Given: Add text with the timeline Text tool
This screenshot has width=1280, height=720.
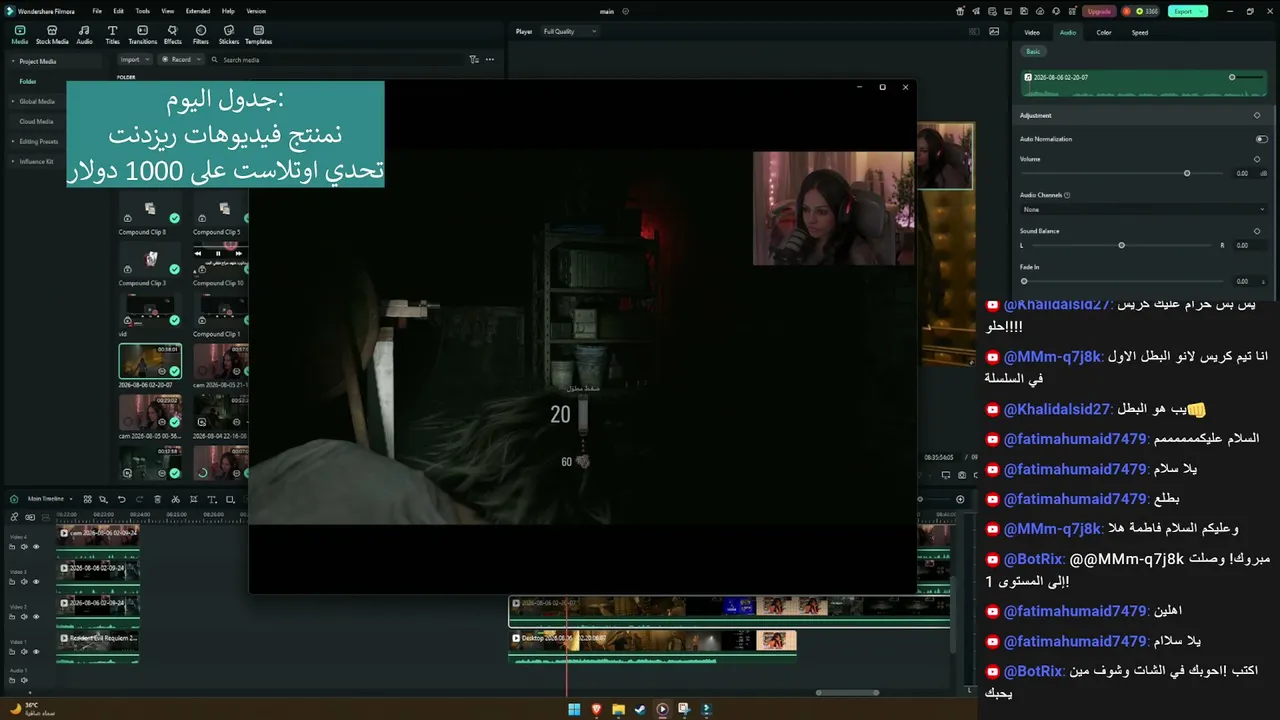Looking at the screenshot, I should point(212,499).
